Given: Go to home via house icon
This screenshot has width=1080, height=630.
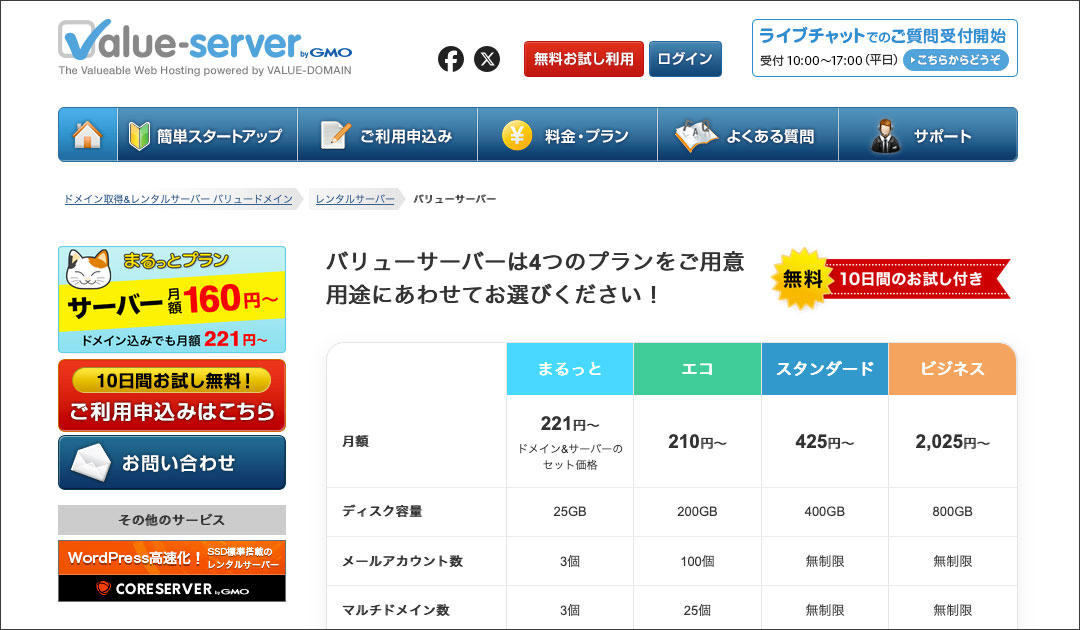Looking at the screenshot, I should coord(87,134).
